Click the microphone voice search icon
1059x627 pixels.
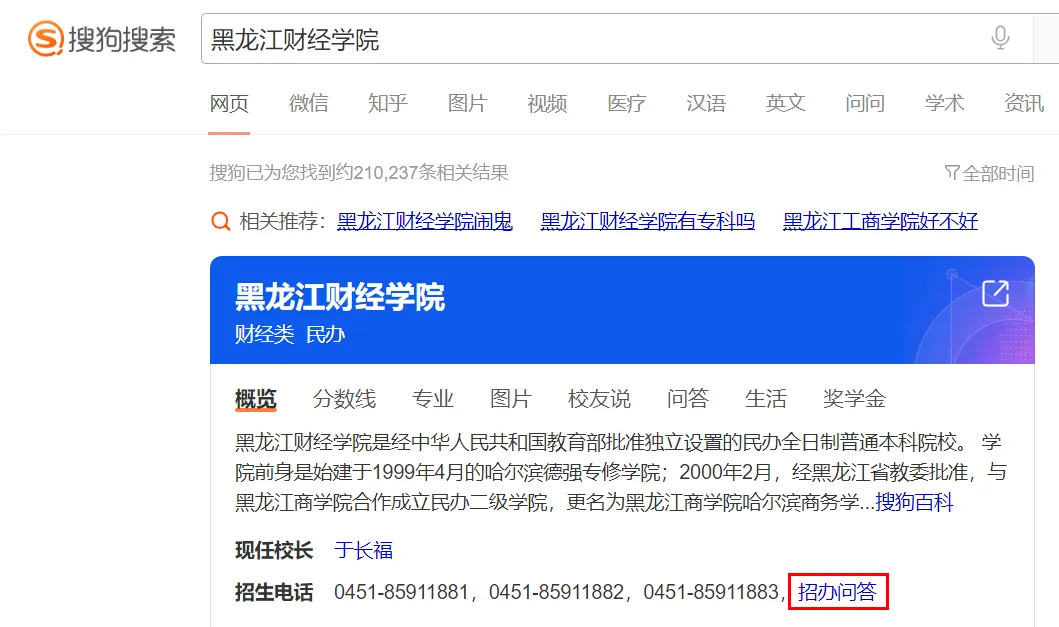pyautogui.click(x=1000, y=39)
